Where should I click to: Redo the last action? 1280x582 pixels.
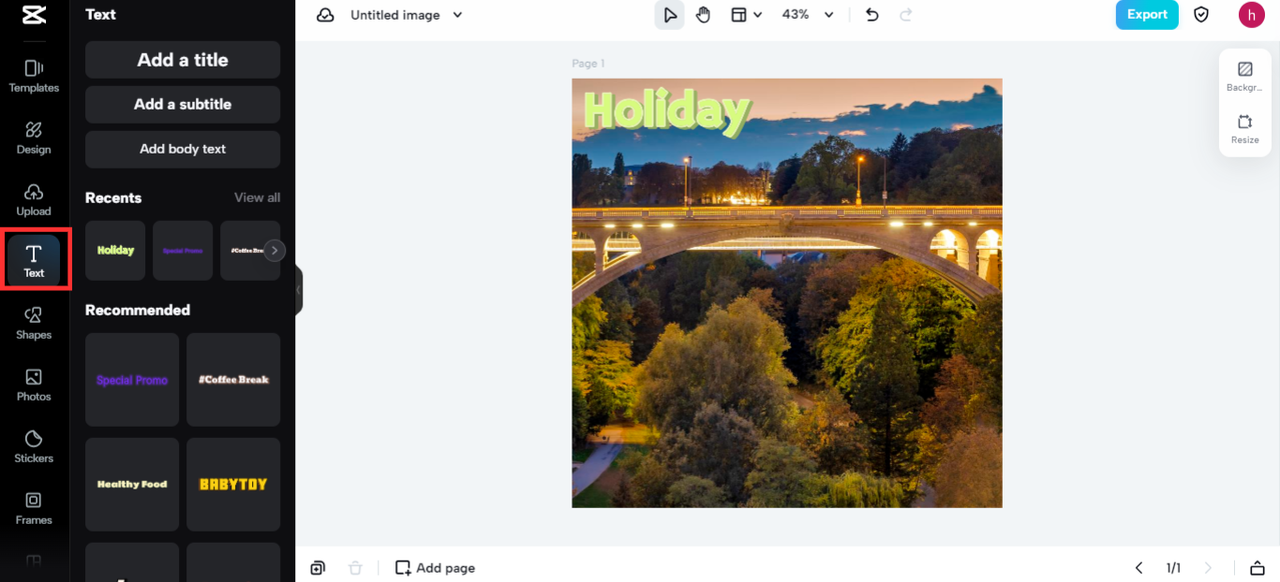906,15
